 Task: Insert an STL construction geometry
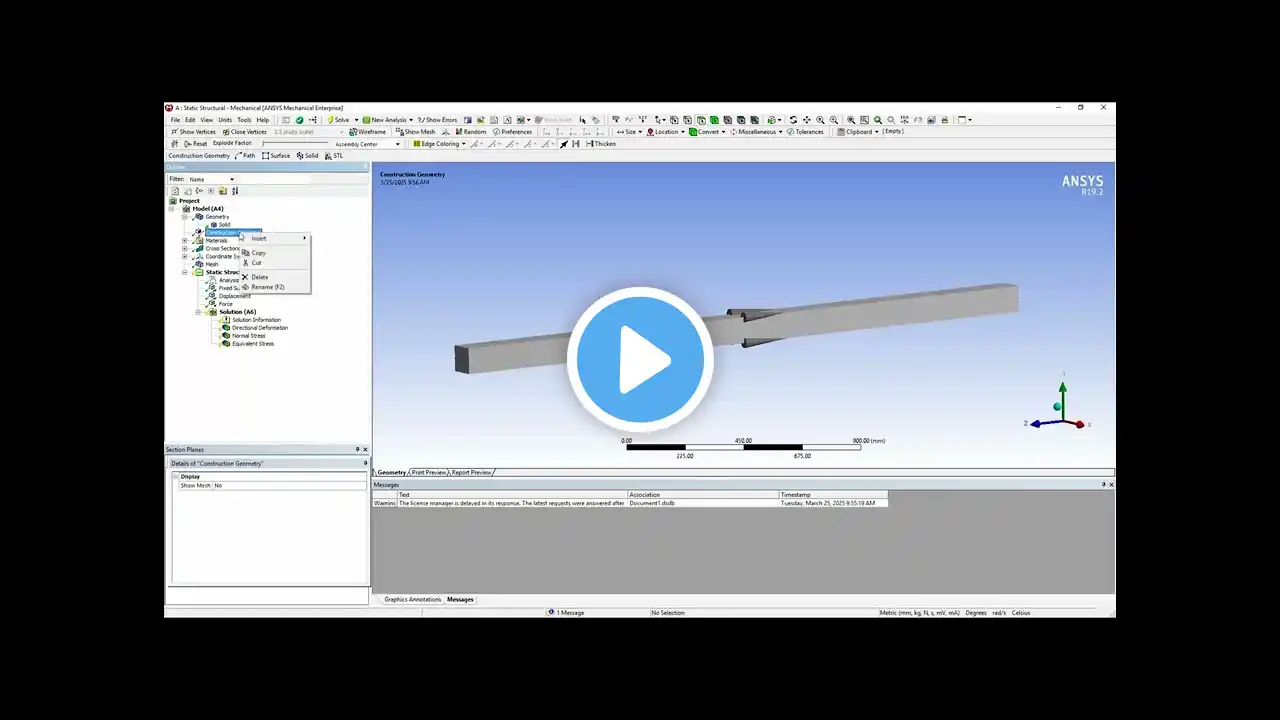[334, 156]
